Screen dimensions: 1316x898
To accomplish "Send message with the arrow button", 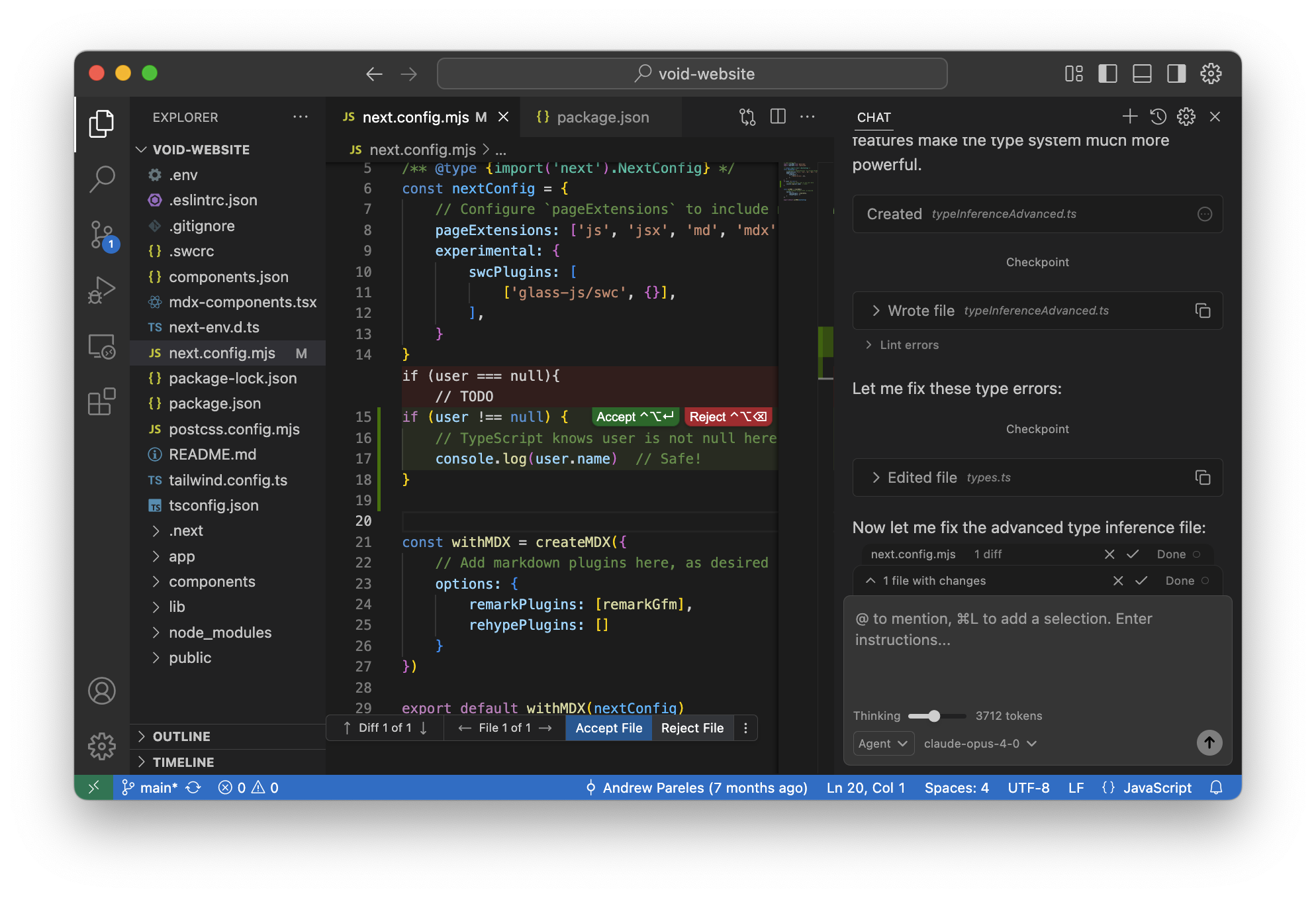I will point(1209,742).
